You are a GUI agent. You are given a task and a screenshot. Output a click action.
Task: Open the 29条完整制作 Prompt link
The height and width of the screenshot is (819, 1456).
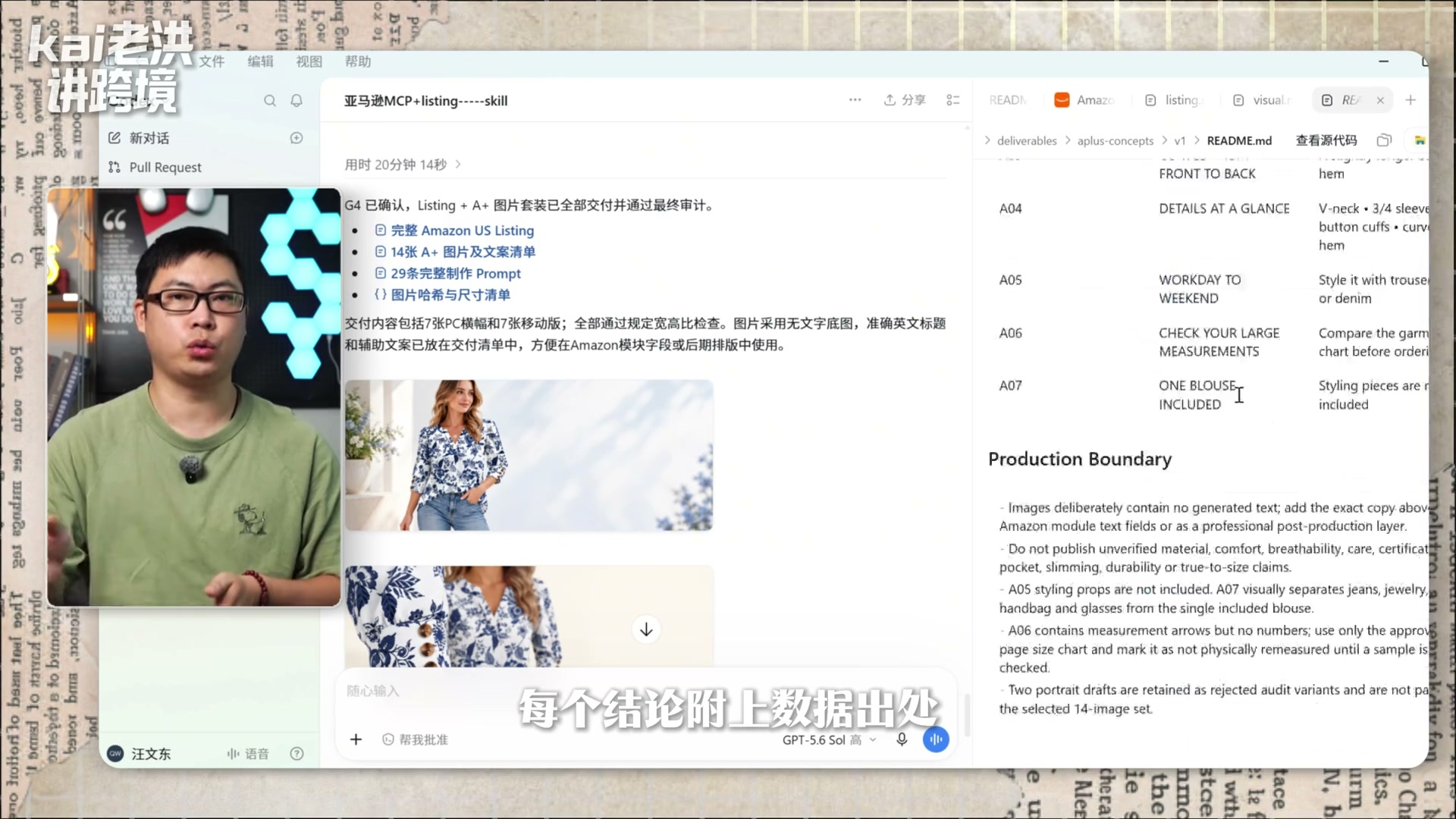tap(448, 274)
